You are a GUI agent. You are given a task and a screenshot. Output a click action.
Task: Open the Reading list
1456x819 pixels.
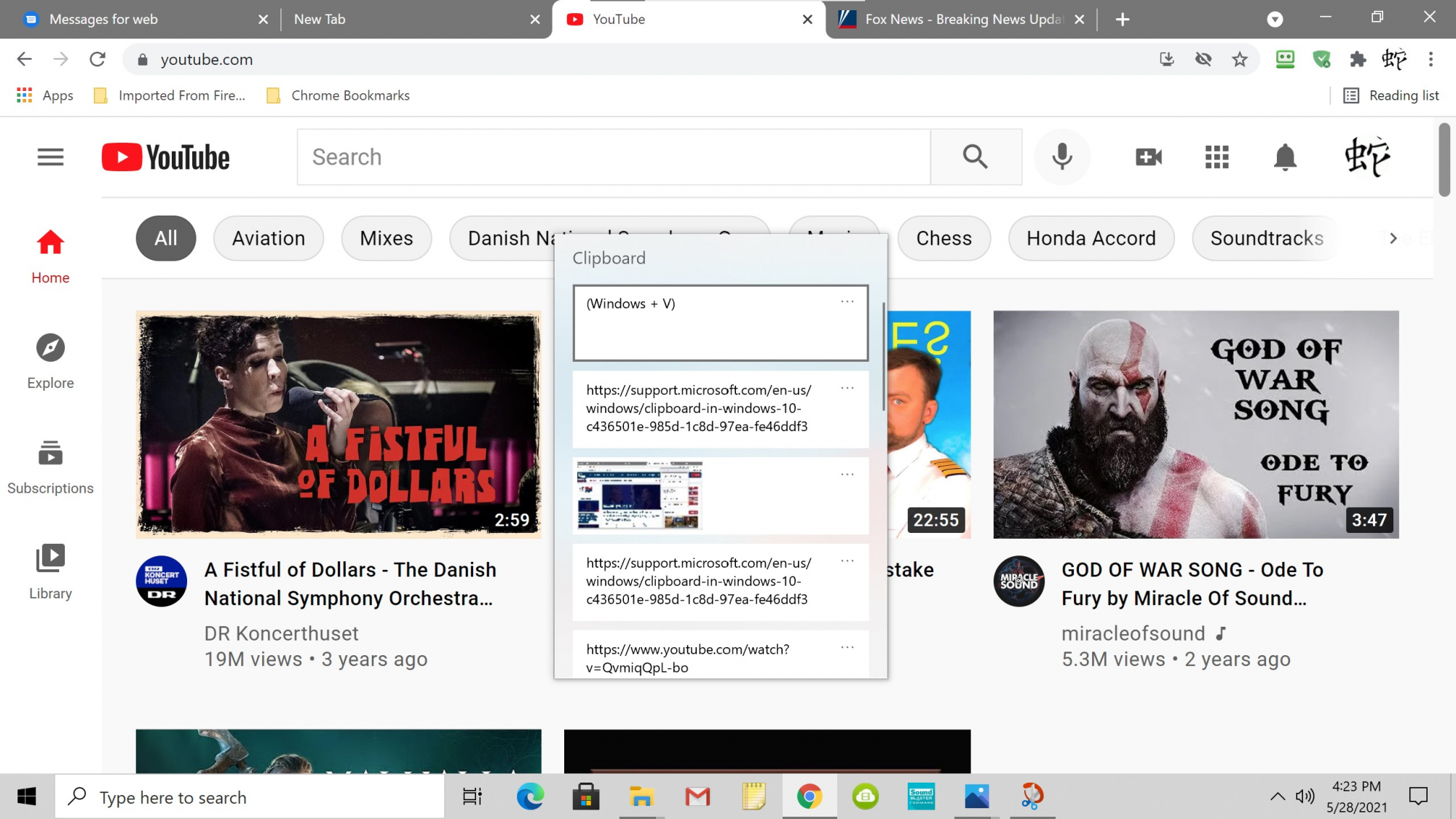point(1391,95)
